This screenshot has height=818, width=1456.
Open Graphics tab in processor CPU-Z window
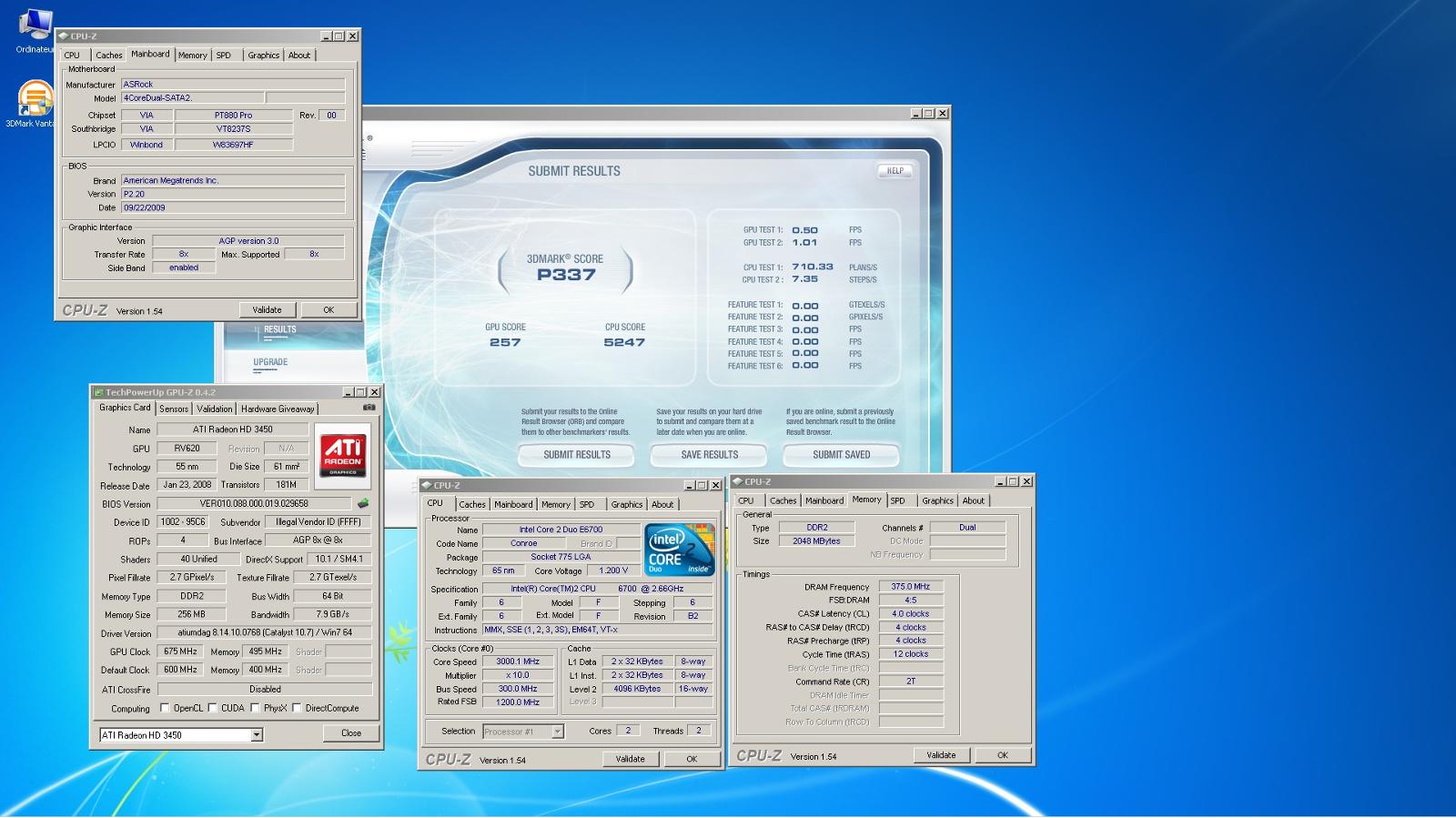click(x=627, y=504)
